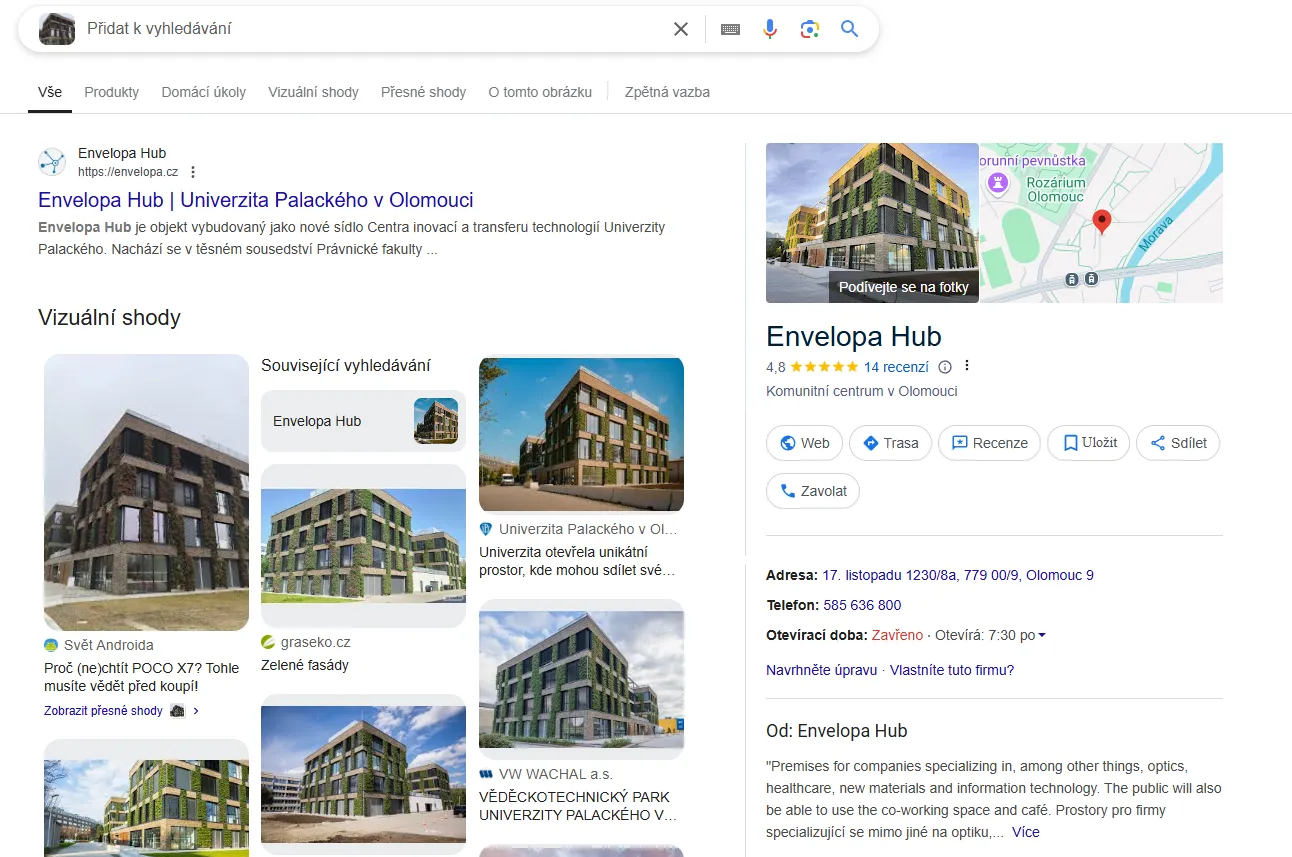Click the 'Web' button
1292x857 pixels.
pyautogui.click(x=804, y=443)
